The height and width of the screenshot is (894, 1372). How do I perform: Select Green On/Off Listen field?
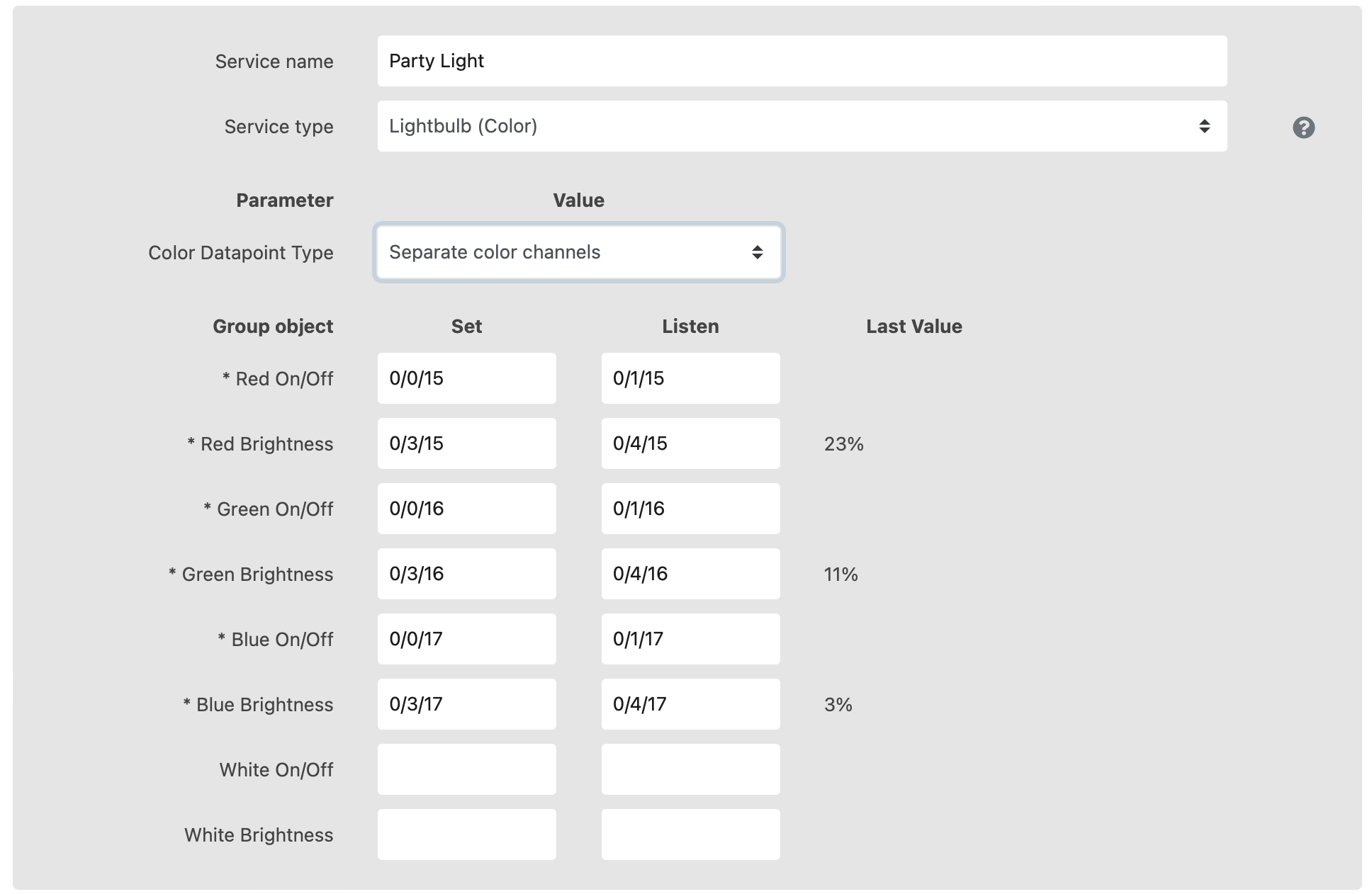click(690, 509)
